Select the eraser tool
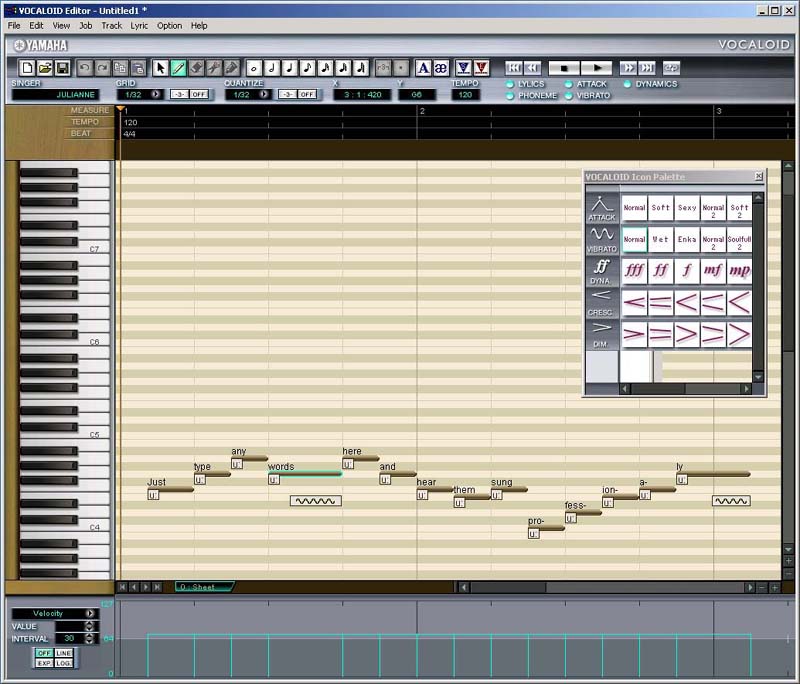This screenshot has width=800, height=684. point(196,67)
